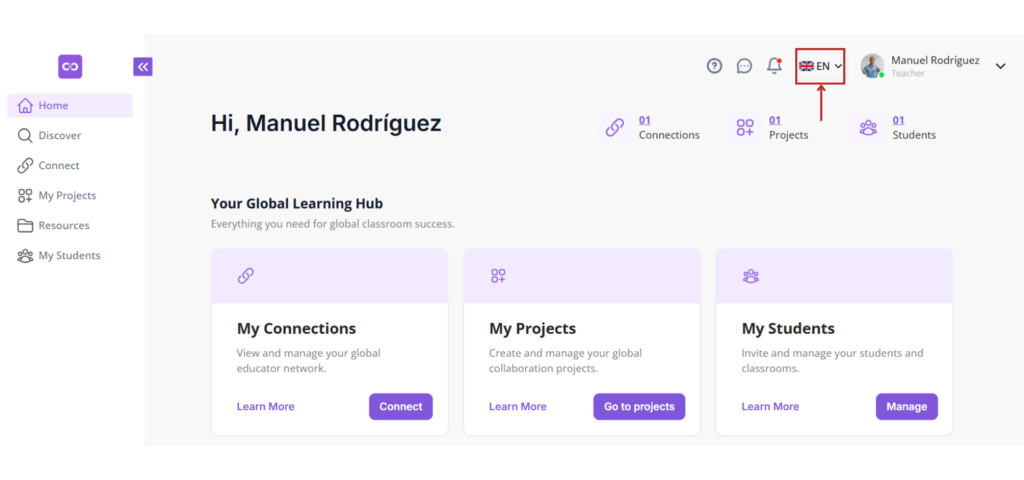Click the Resources folder icon in sidebar
Screen dimensions: 1024x480
coord(25,226)
